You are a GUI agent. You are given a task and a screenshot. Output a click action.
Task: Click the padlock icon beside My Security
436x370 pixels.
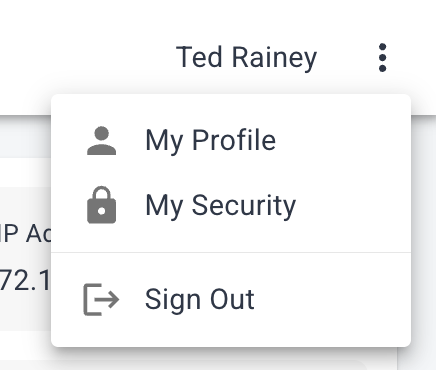[102, 205]
